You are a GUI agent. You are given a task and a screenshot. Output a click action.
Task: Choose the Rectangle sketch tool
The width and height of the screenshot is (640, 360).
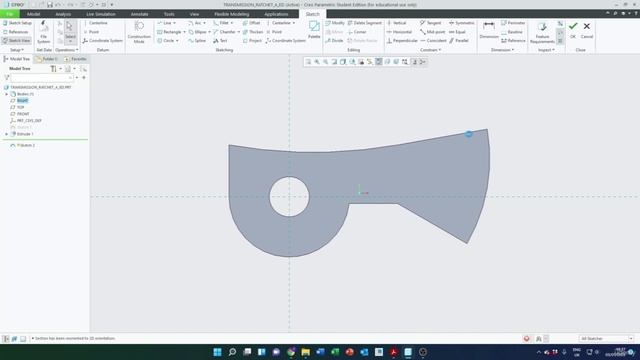click(169, 32)
